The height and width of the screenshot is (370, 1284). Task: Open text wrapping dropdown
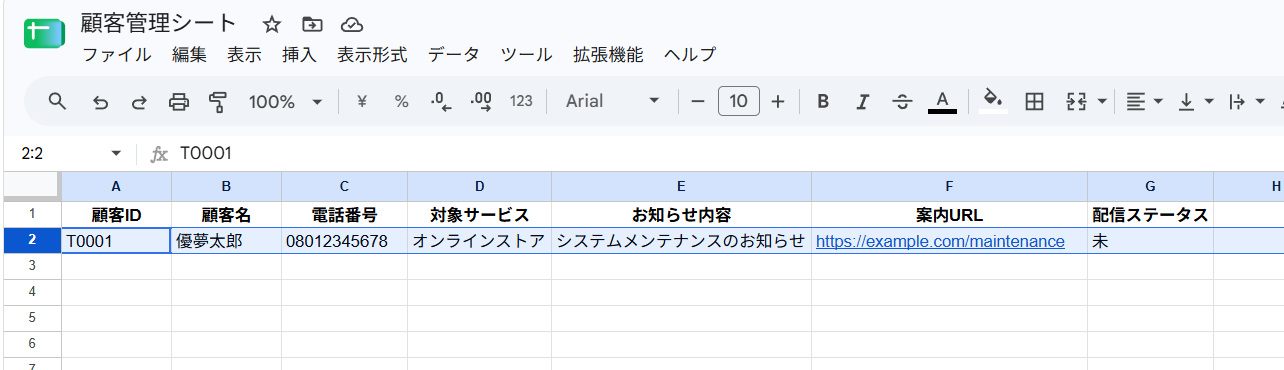tap(1246, 101)
